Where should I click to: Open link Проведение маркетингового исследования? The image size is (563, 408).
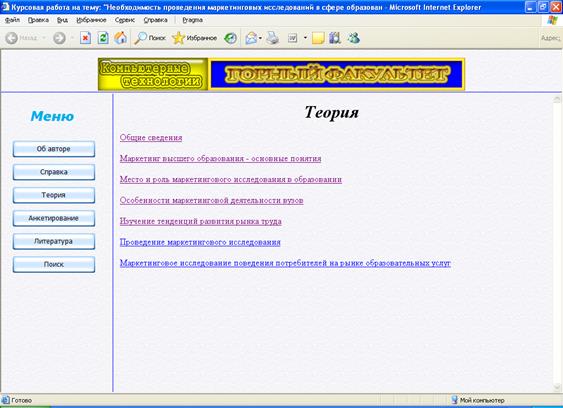(x=200, y=242)
